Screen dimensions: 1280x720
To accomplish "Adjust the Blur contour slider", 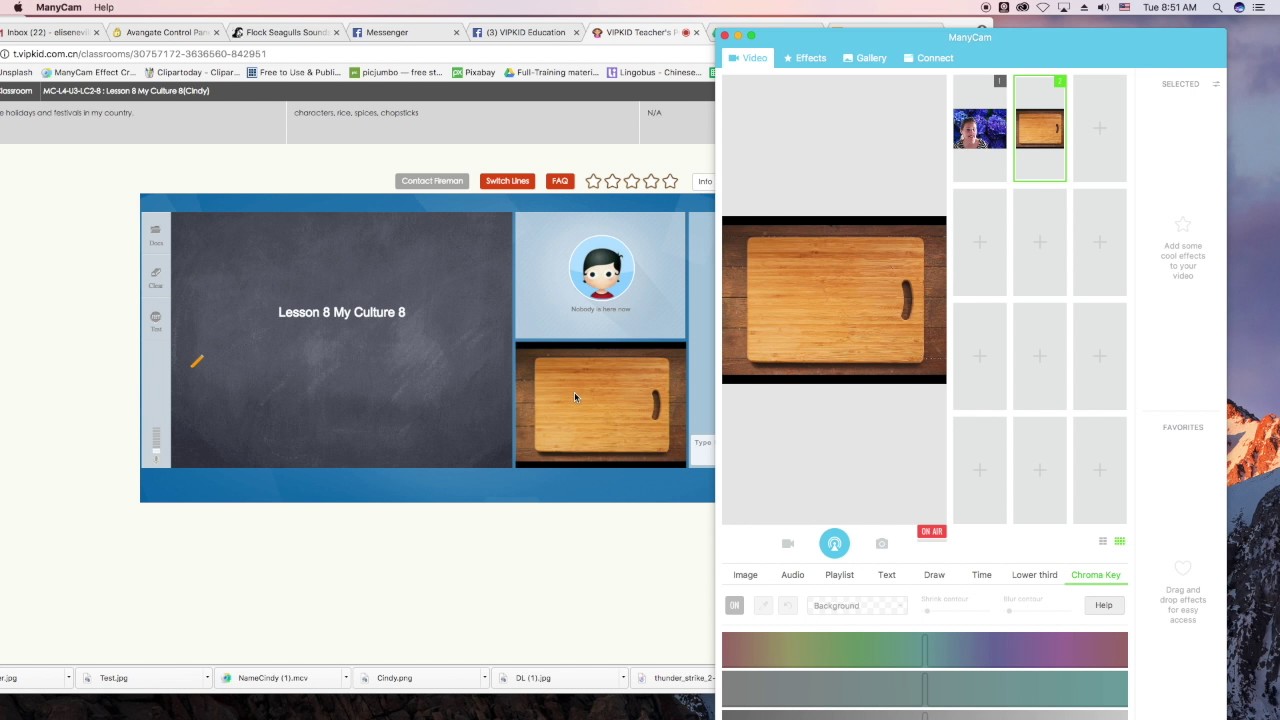I will pyautogui.click(x=1036, y=610).
